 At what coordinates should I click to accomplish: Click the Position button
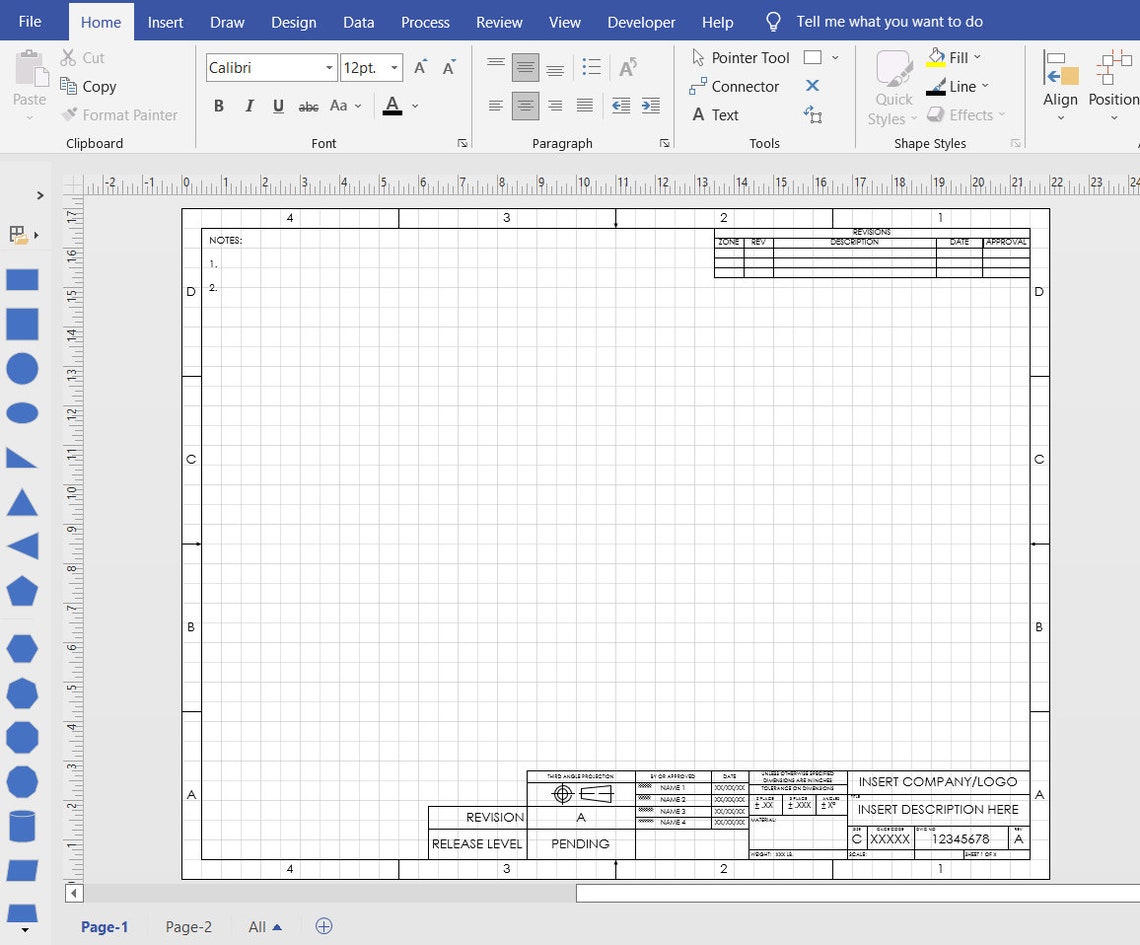click(x=1112, y=85)
